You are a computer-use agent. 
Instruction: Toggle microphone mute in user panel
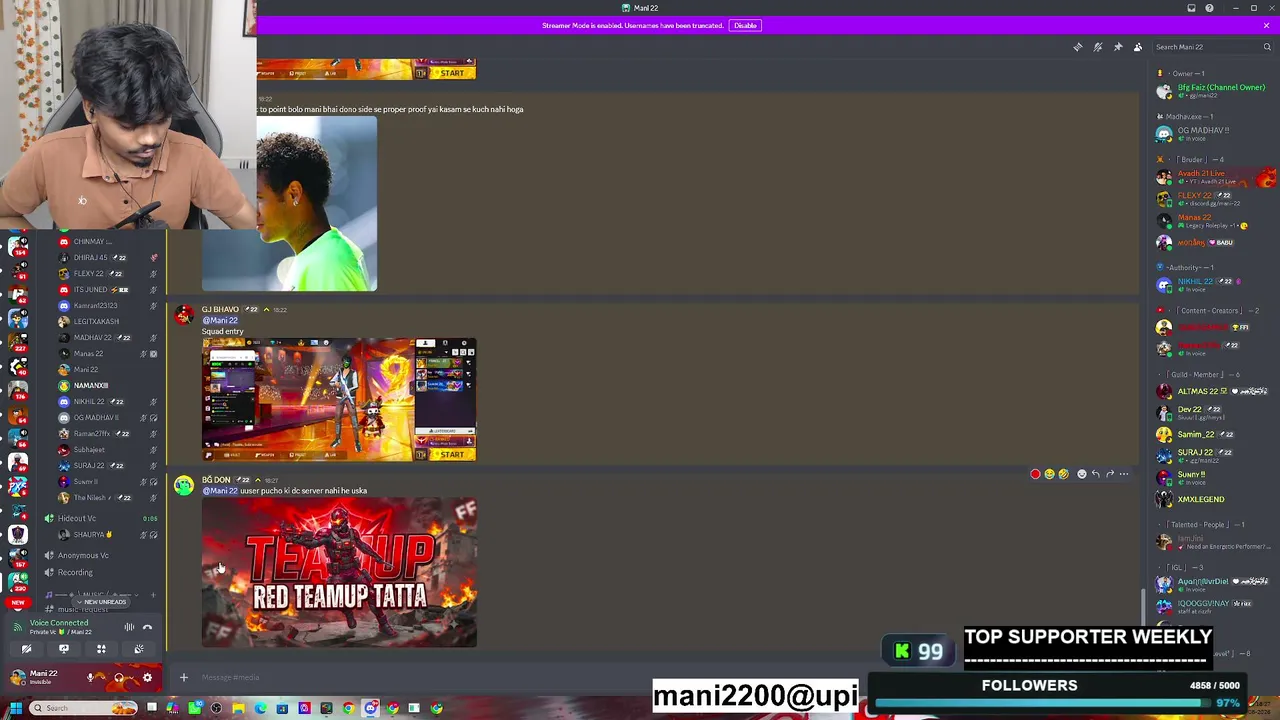(x=91, y=678)
